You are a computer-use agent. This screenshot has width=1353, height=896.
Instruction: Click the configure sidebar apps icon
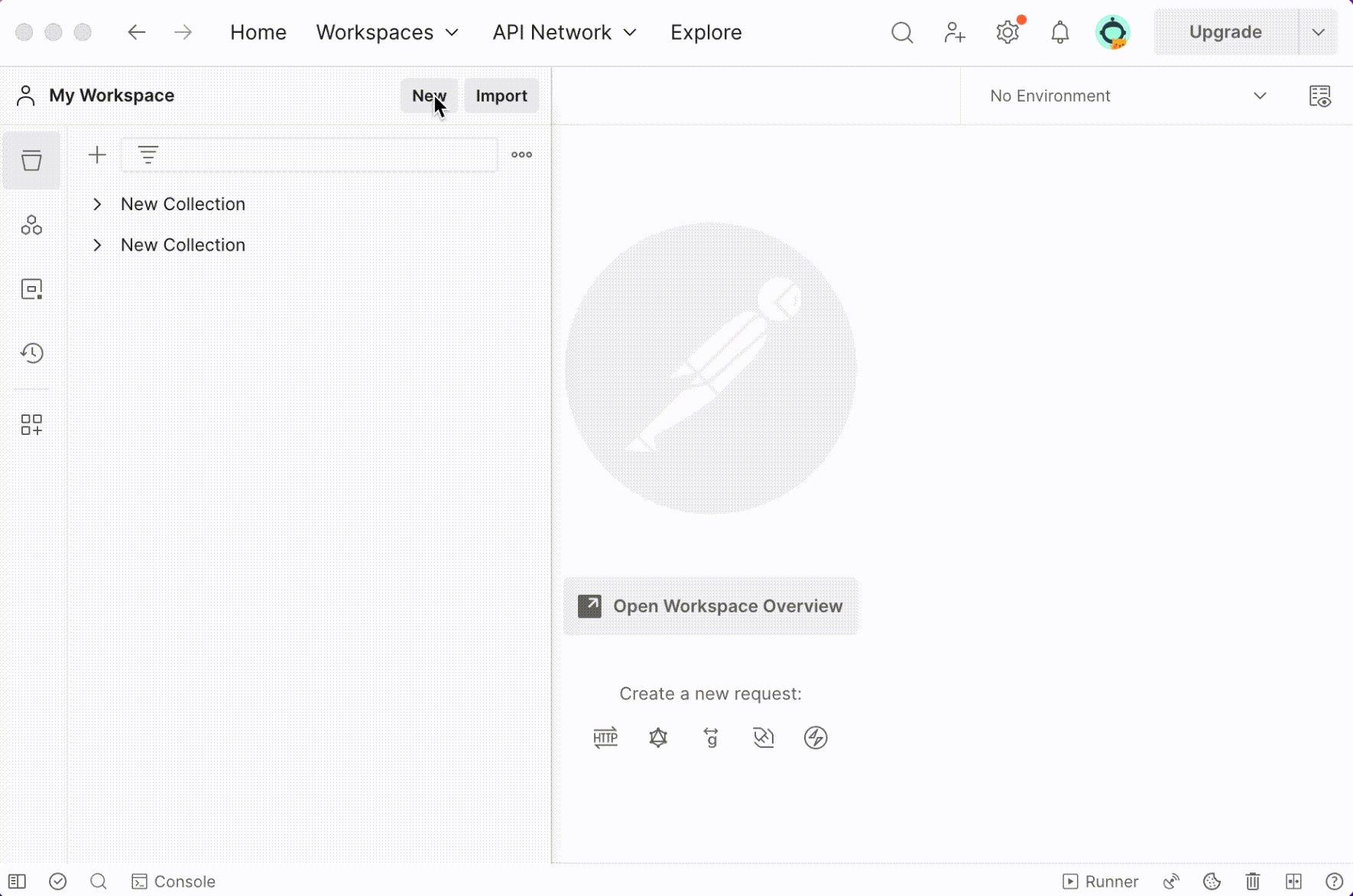pos(31,424)
